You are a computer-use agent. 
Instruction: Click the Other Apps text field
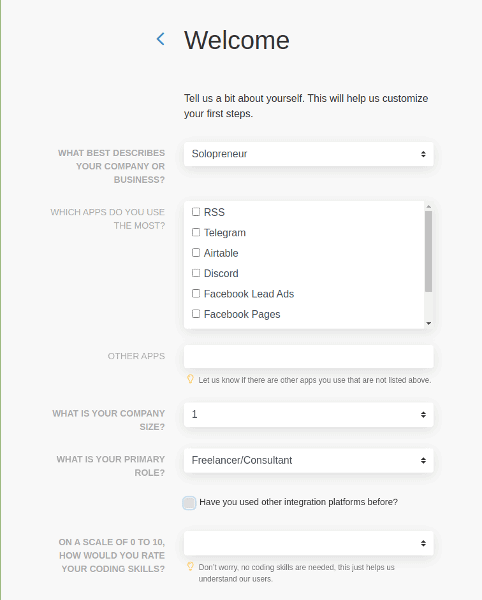309,357
